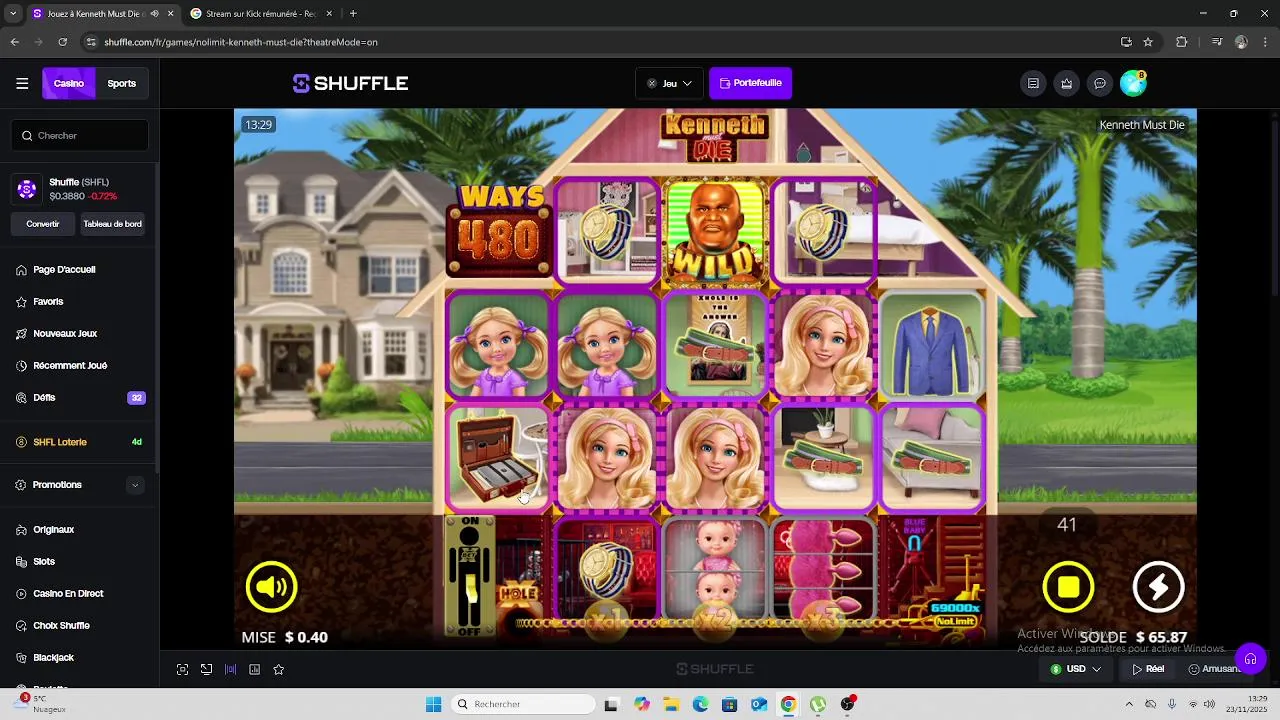Mute audio on Kenneth Must Die tab
1280x720 pixels.
(x=154, y=14)
